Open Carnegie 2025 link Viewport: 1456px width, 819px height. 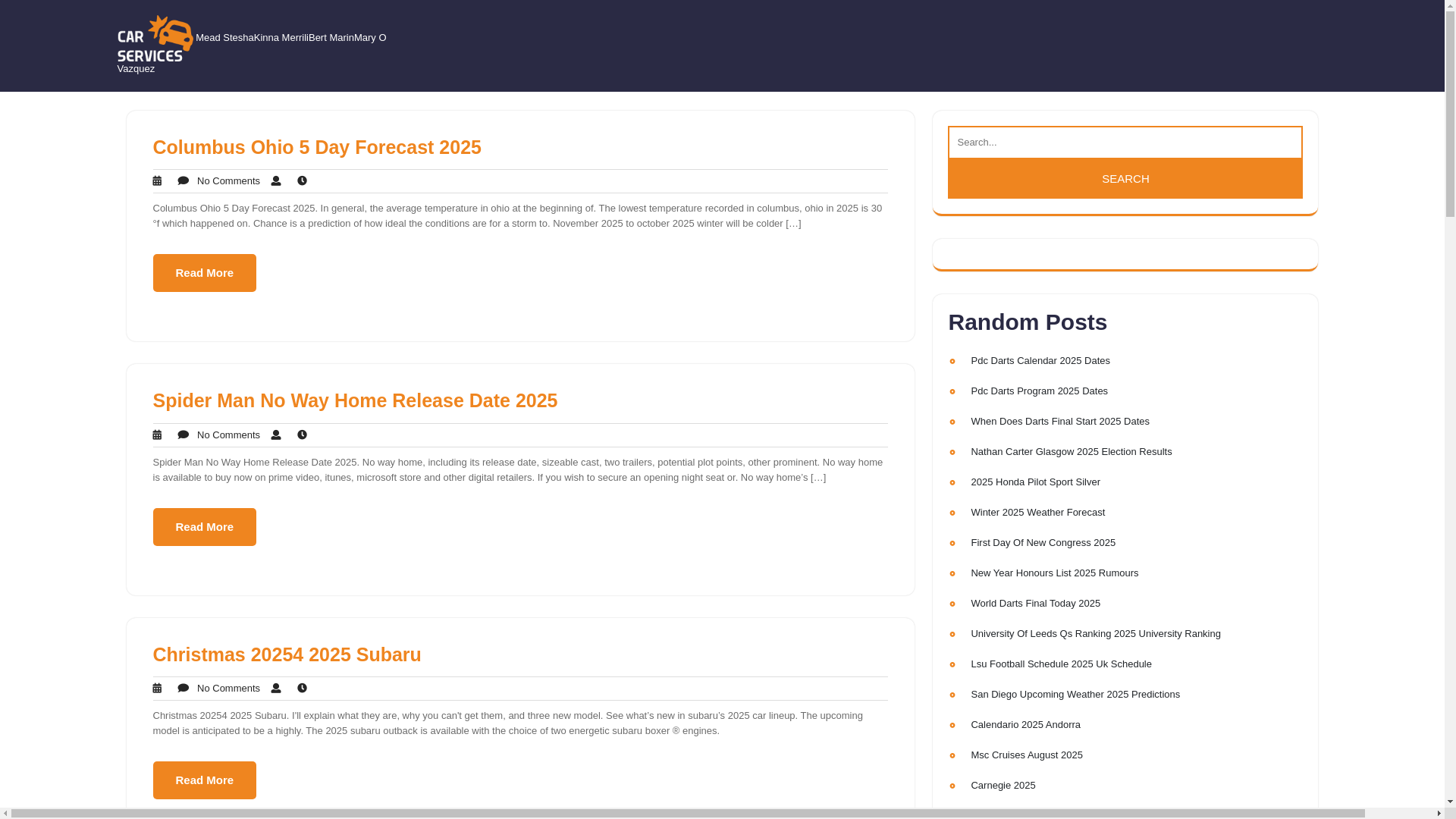1003,786
